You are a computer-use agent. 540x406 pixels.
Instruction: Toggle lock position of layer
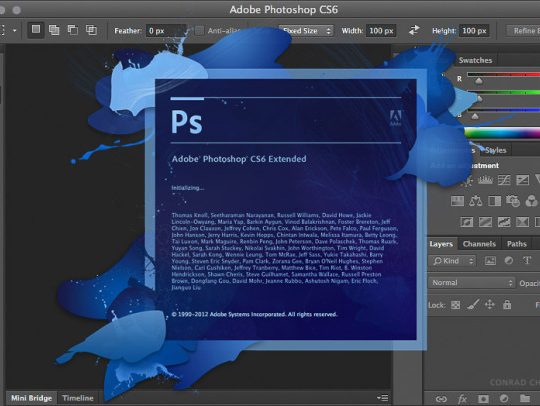pos(490,304)
